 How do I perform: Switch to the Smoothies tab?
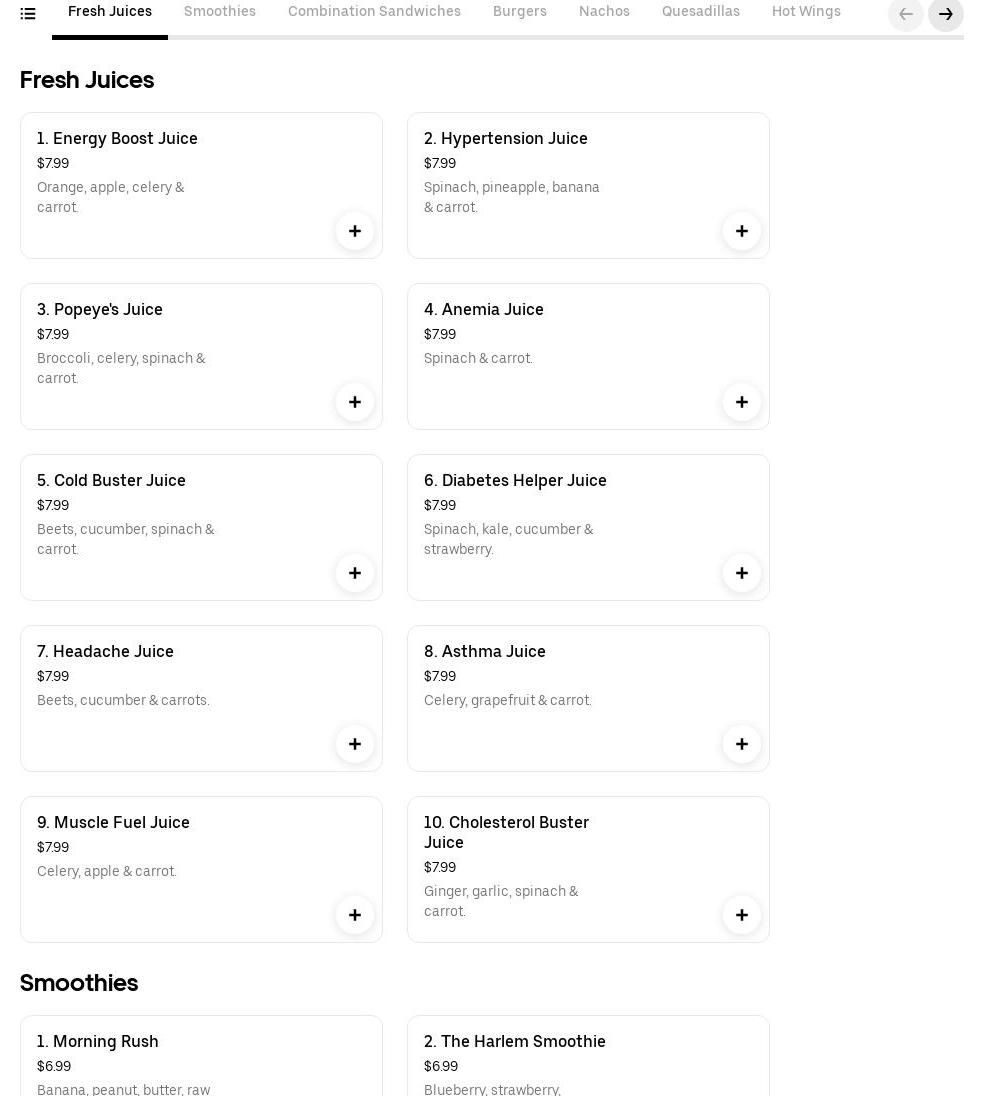[220, 12]
